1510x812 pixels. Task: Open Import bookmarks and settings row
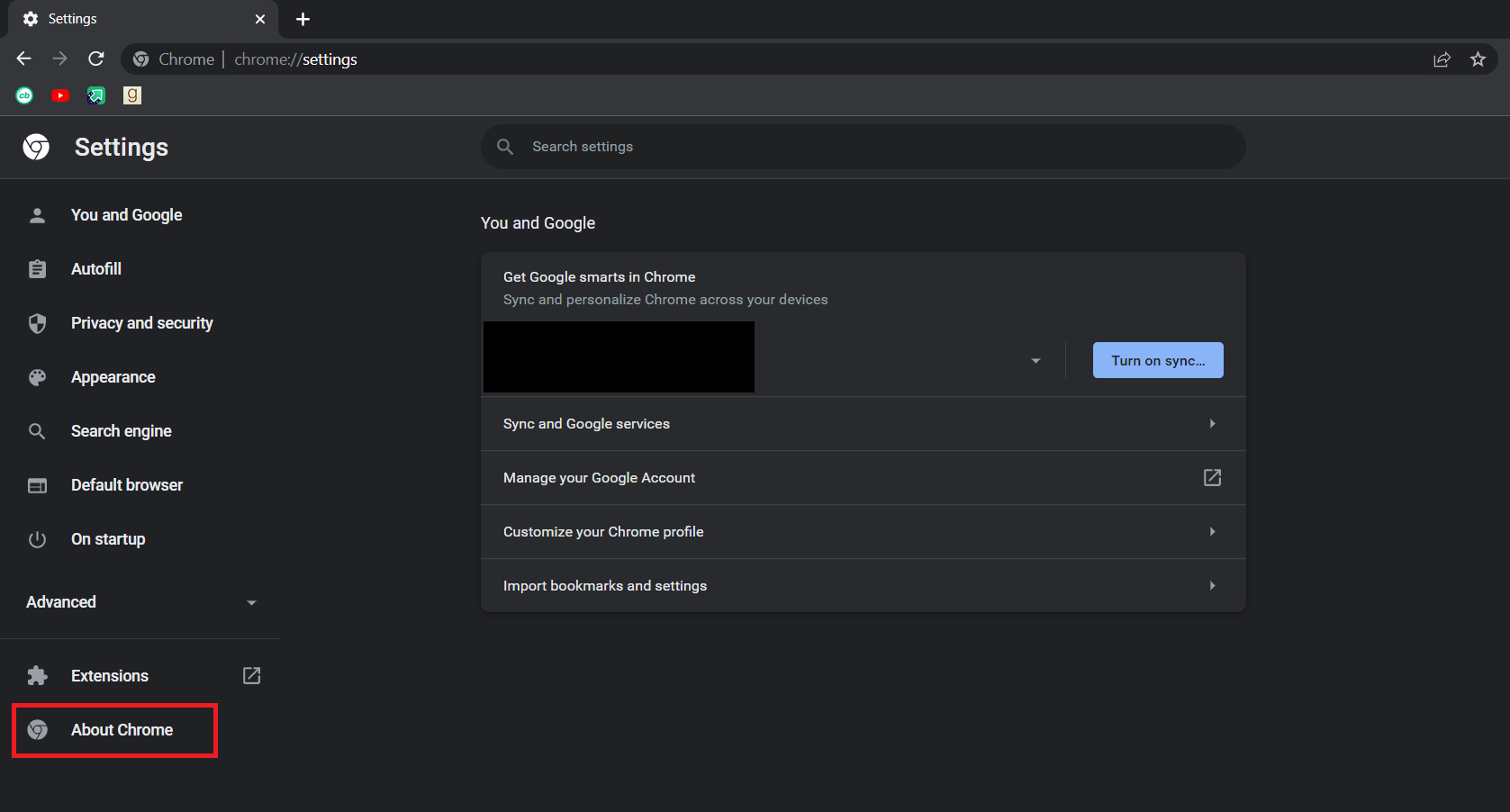click(x=864, y=586)
